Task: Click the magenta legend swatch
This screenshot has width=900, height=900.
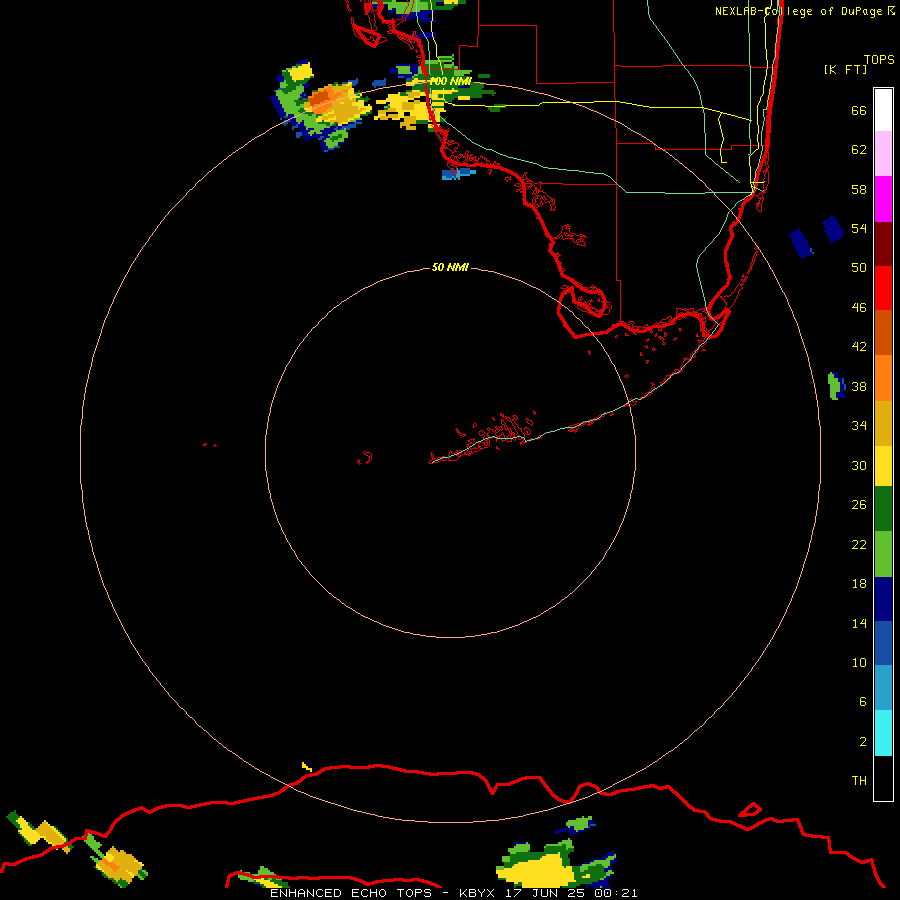Action: click(x=883, y=199)
